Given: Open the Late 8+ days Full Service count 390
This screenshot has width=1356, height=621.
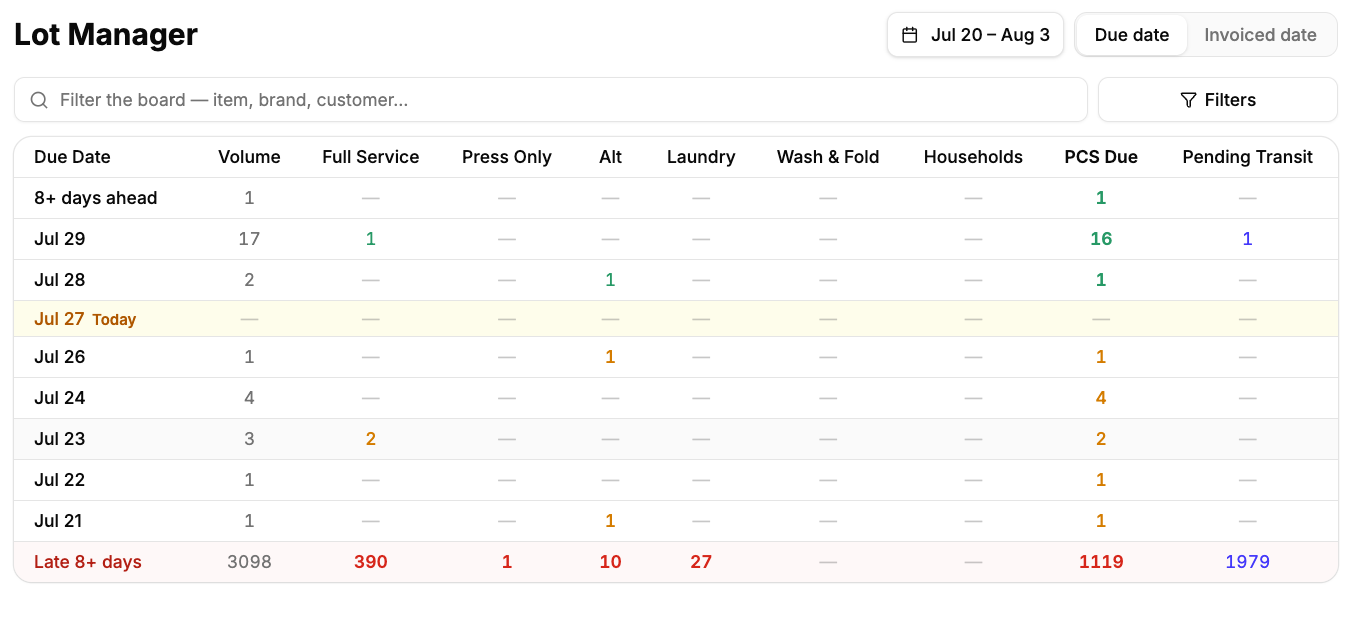Looking at the screenshot, I should (370, 562).
